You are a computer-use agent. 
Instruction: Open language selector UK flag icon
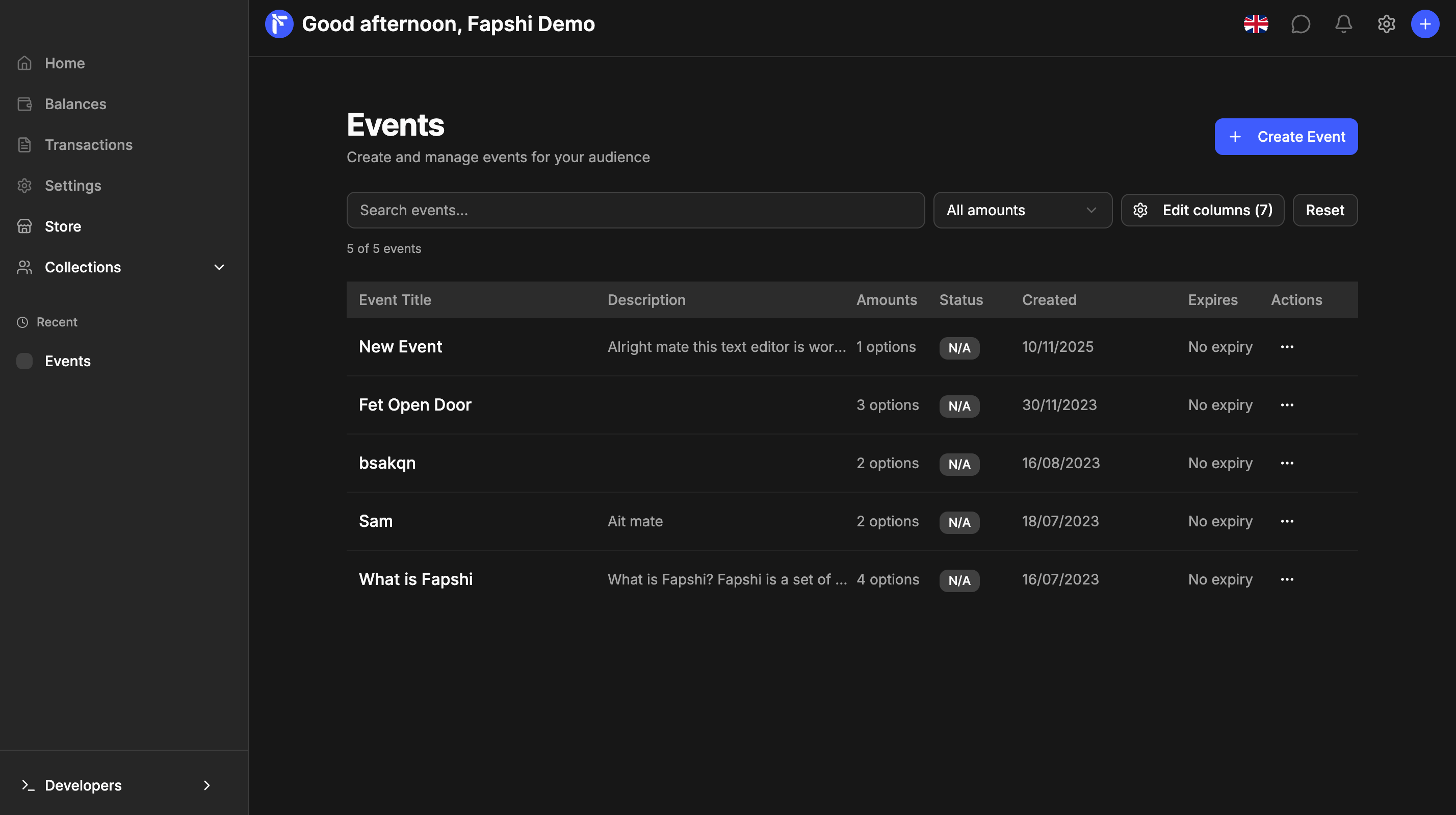1256,24
